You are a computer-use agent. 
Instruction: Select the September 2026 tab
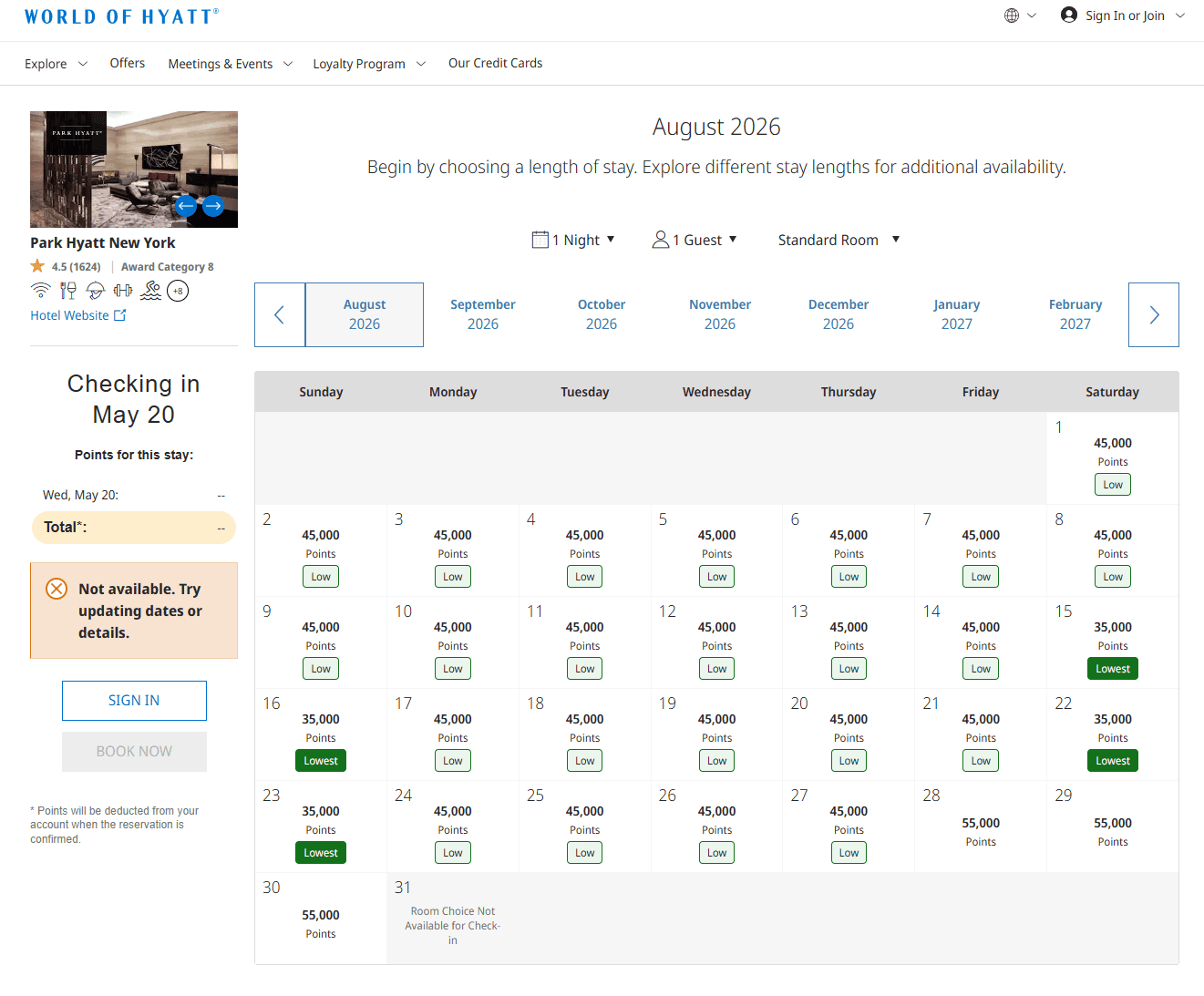483,314
